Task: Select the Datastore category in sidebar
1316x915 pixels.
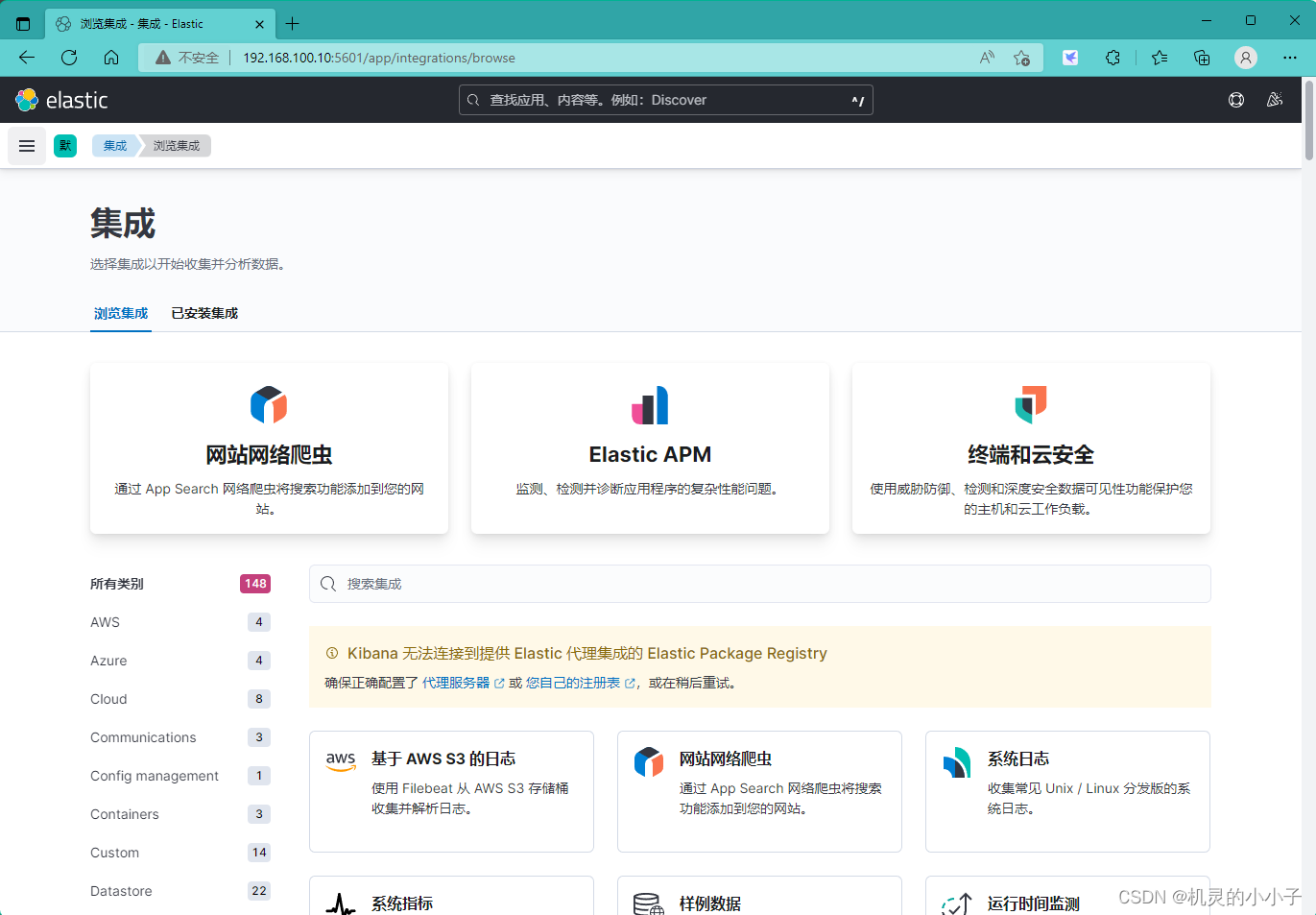Action: 121,890
